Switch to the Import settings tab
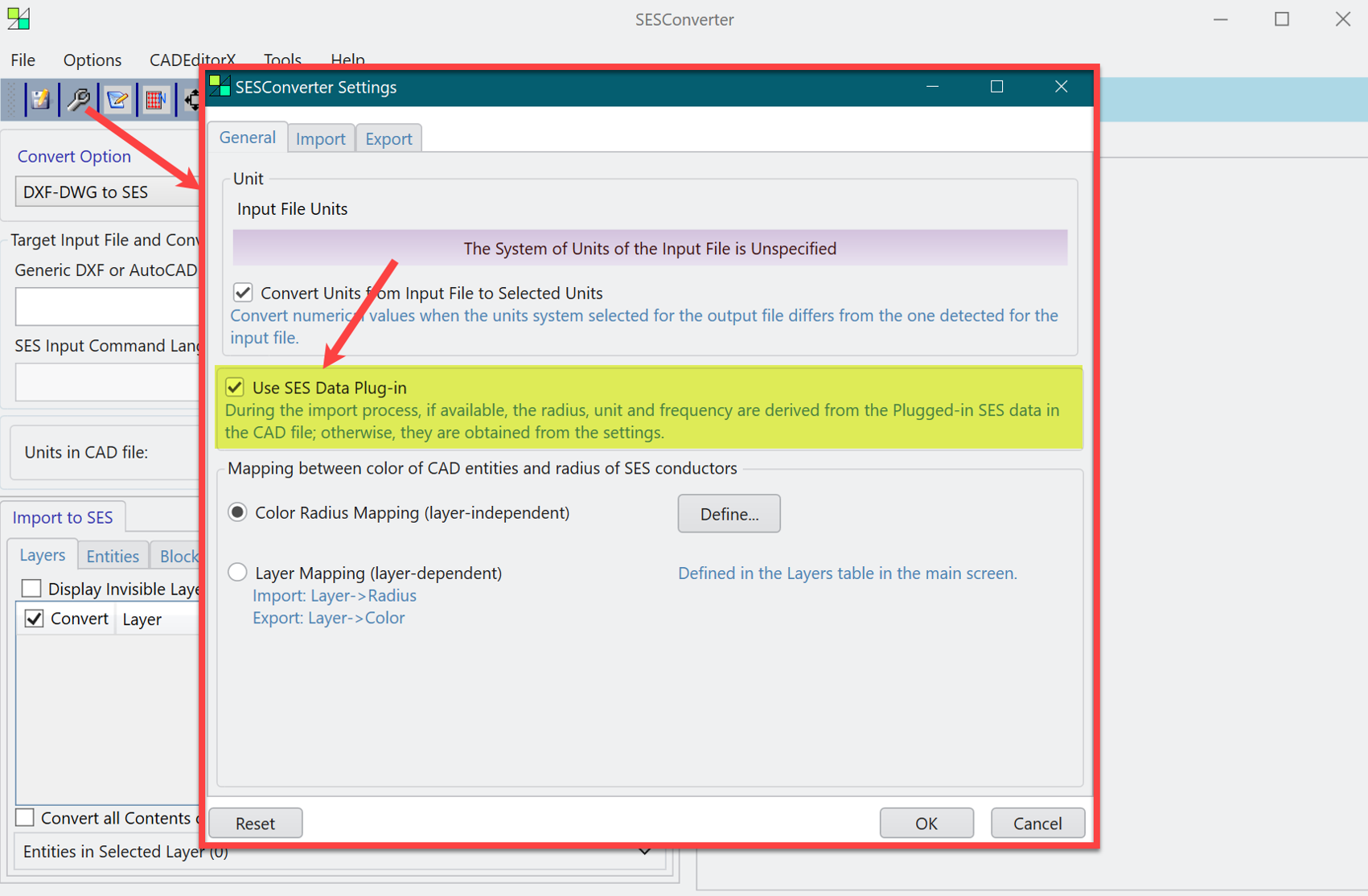 (321, 138)
